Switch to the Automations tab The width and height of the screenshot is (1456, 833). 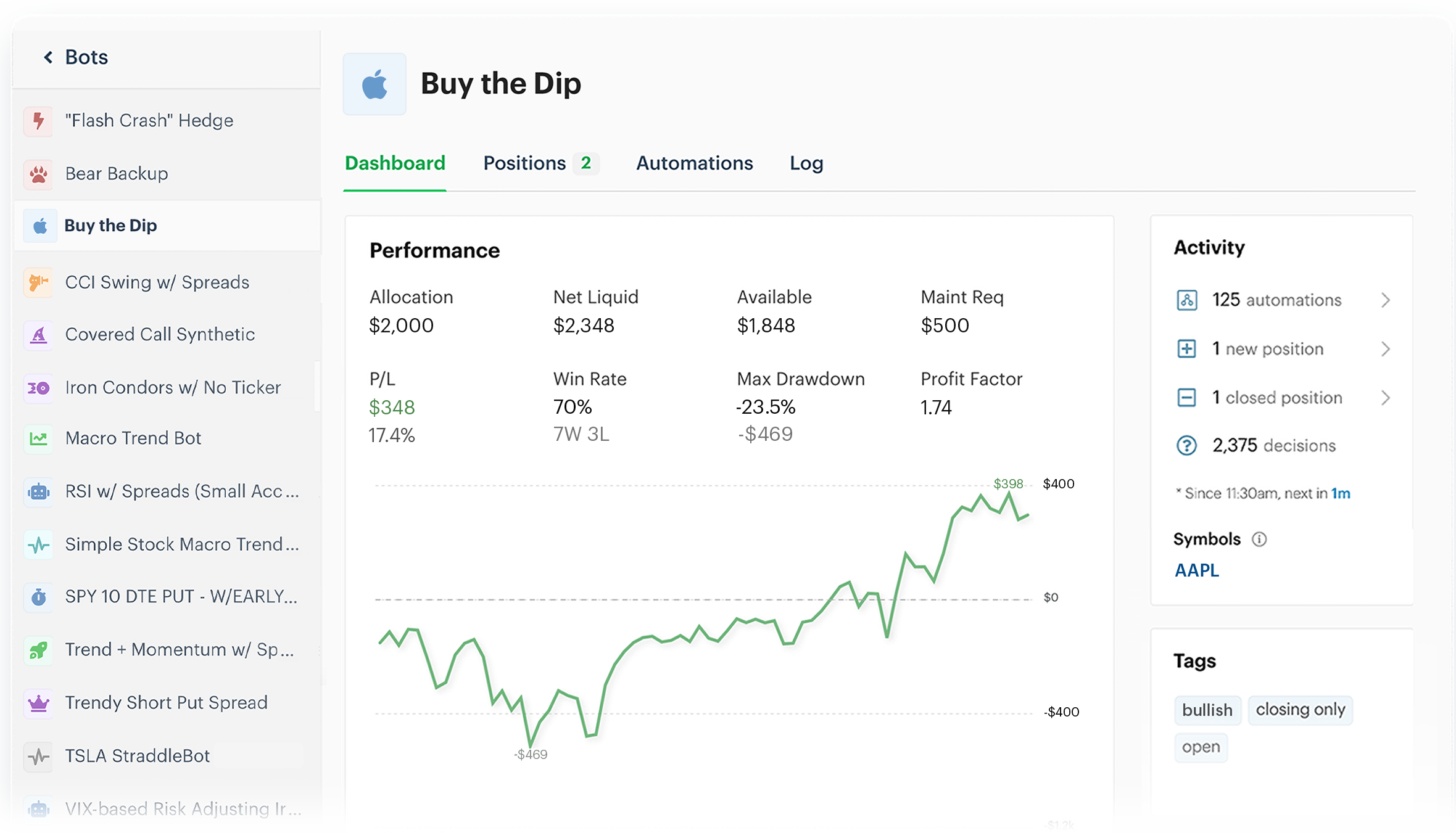coord(694,163)
